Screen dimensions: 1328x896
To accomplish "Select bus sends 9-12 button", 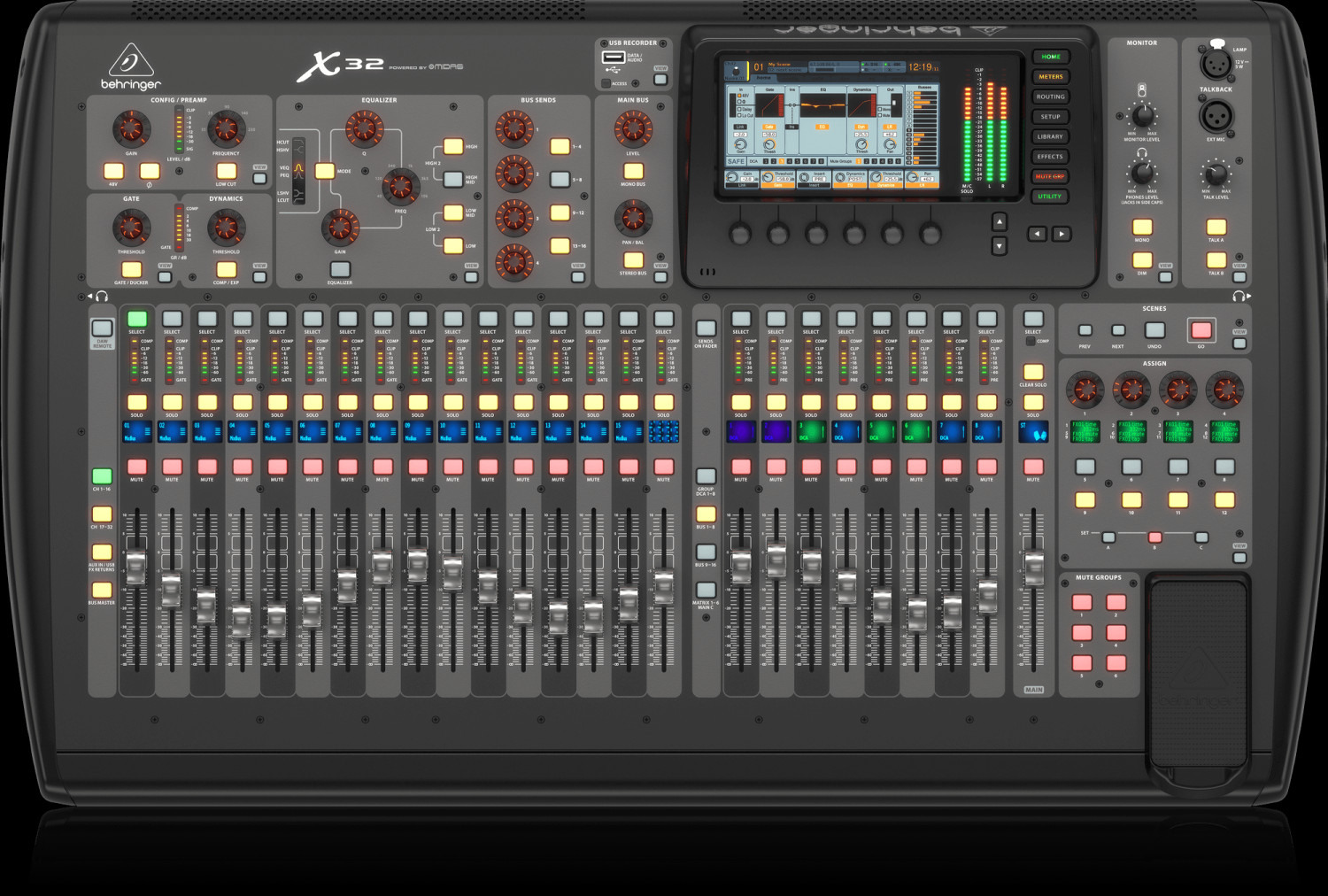I will click(x=560, y=212).
